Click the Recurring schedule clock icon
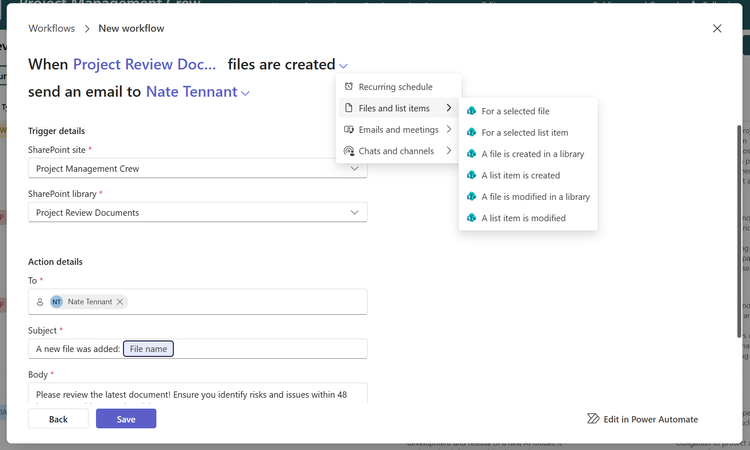 pos(348,87)
